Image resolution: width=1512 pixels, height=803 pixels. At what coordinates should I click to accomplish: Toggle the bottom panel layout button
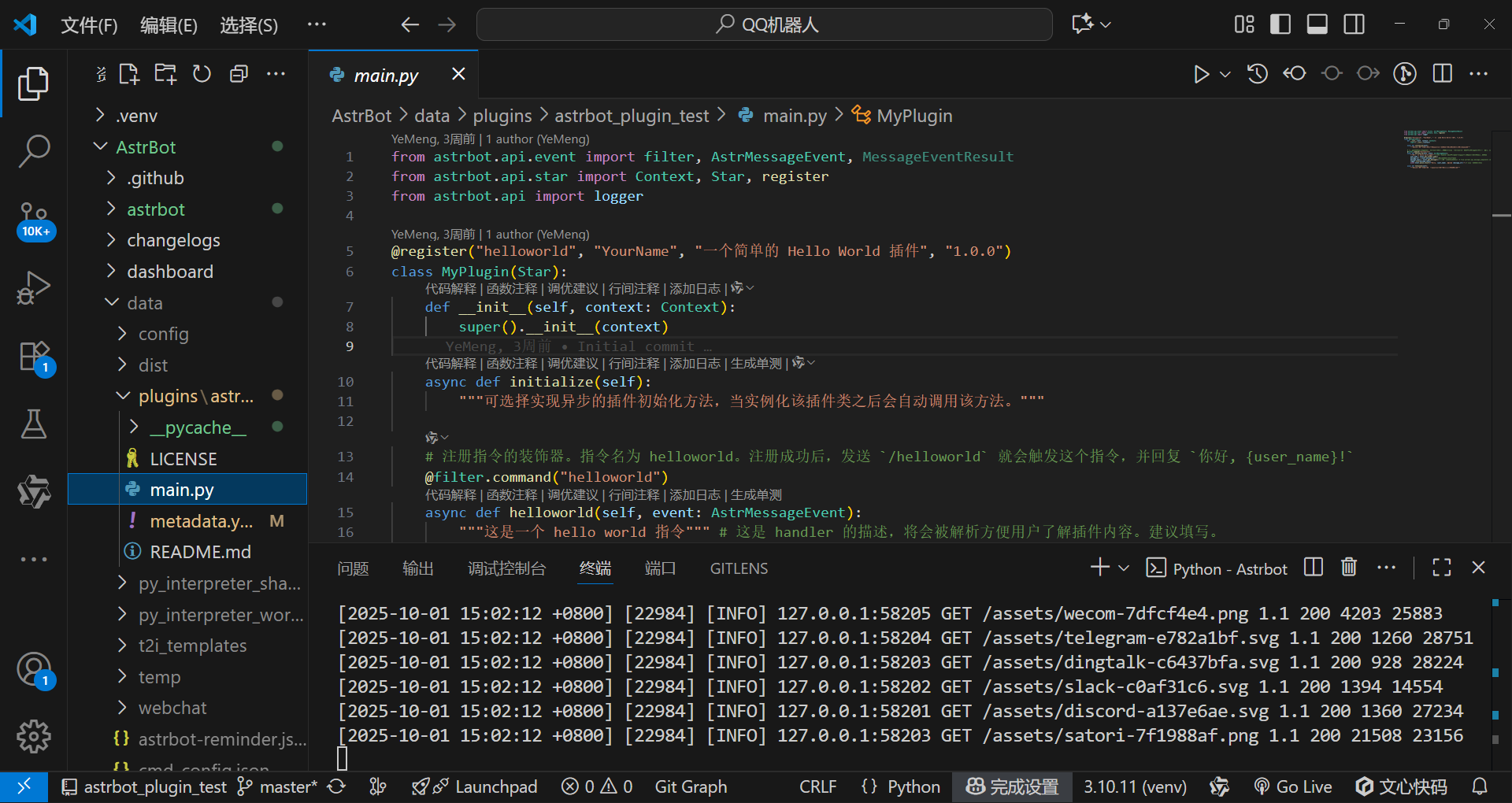(x=1317, y=24)
